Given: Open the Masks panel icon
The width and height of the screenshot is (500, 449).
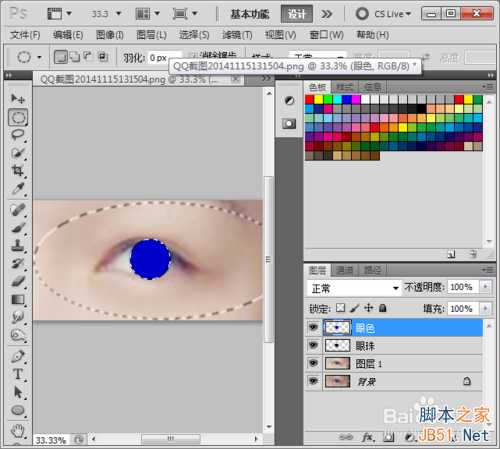Looking at the screenshot, I should [289, 124].
